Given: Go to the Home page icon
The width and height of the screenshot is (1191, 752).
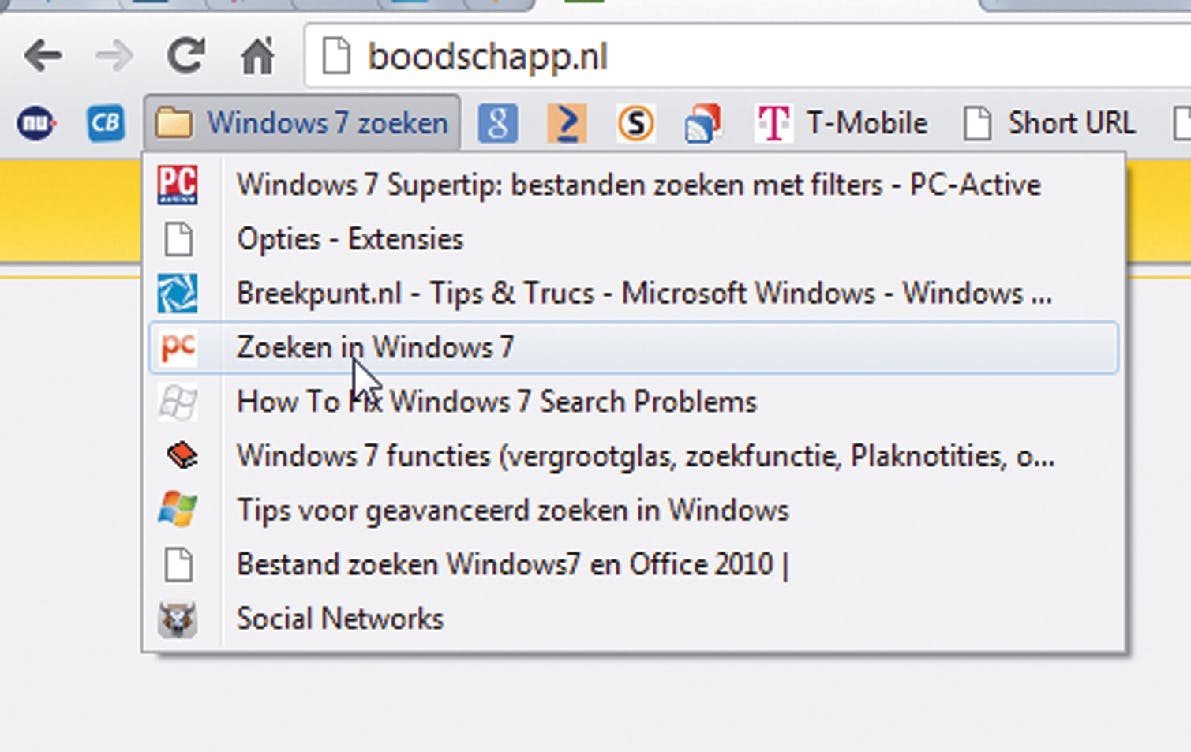Looking at the screenshot, I should [258, 57].
